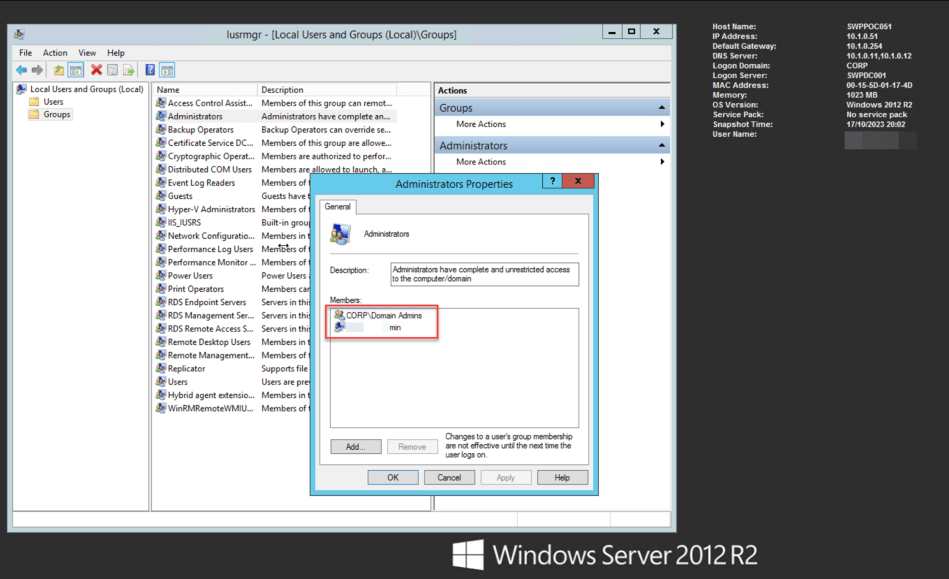The height and width of the screenshot is (579, 949).
Task: Click OK to close Administrators Properties
Action: (392, 477)
